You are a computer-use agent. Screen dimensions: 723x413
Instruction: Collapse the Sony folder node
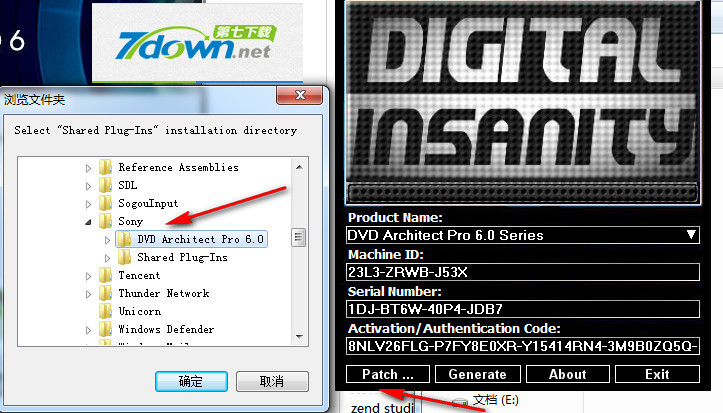[88, 222]
